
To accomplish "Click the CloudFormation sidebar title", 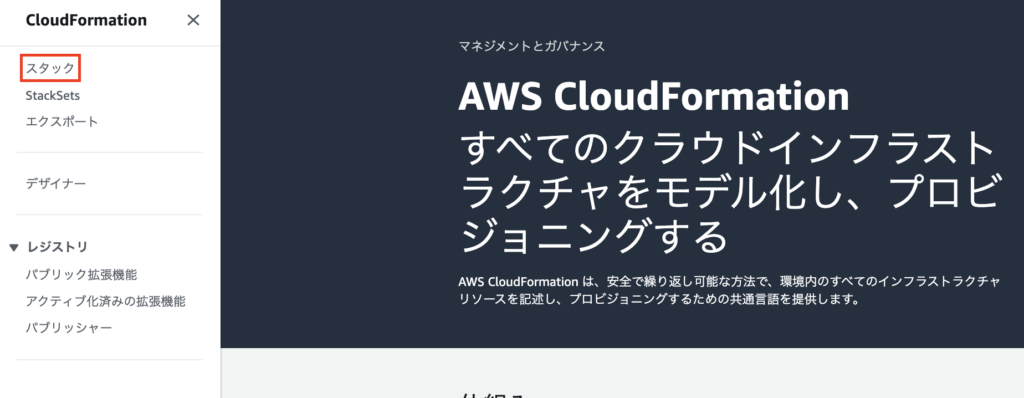I will click(86, 20).
